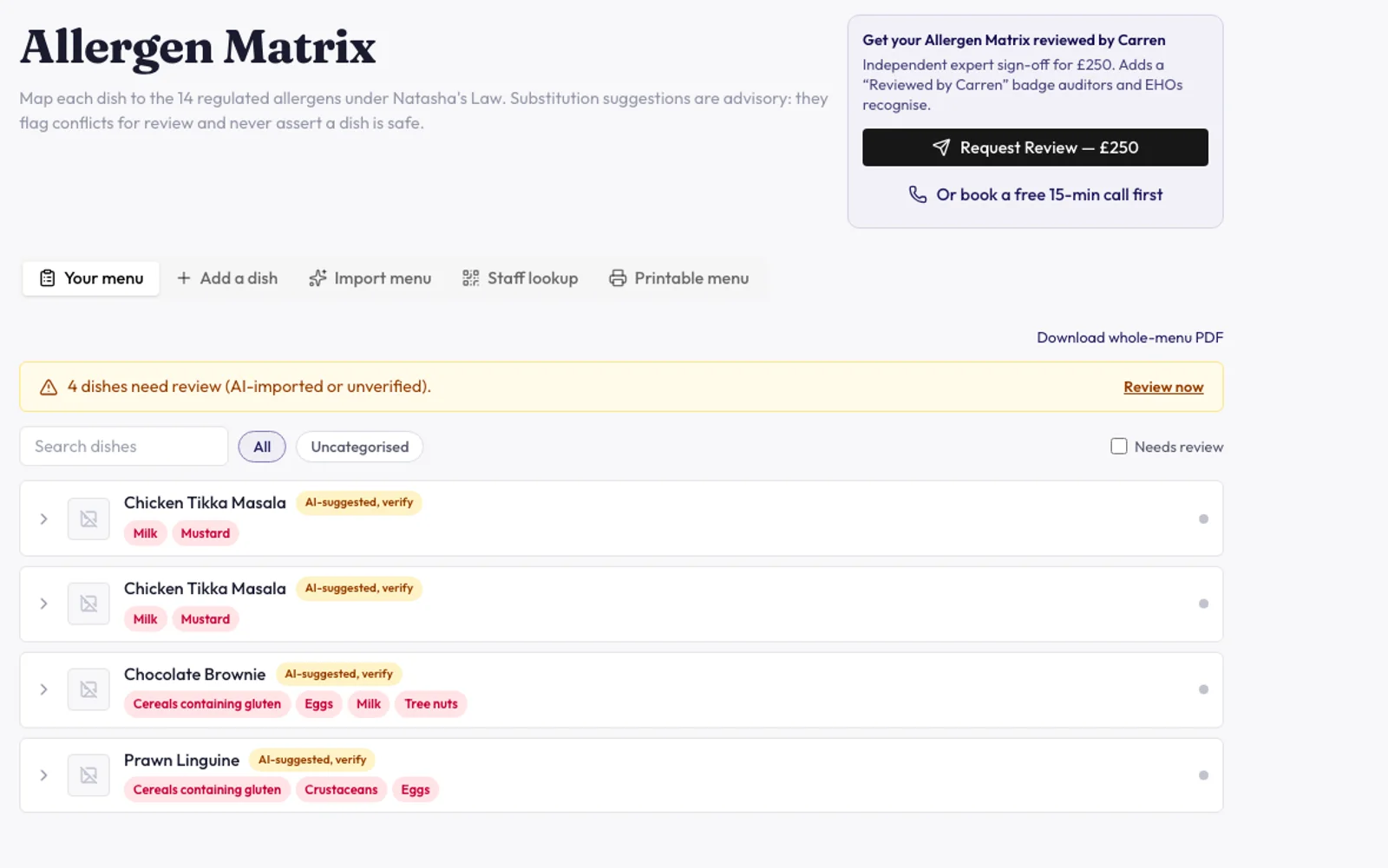
Task: Go to the Staff lookup tab
Action: click(520, 278)
